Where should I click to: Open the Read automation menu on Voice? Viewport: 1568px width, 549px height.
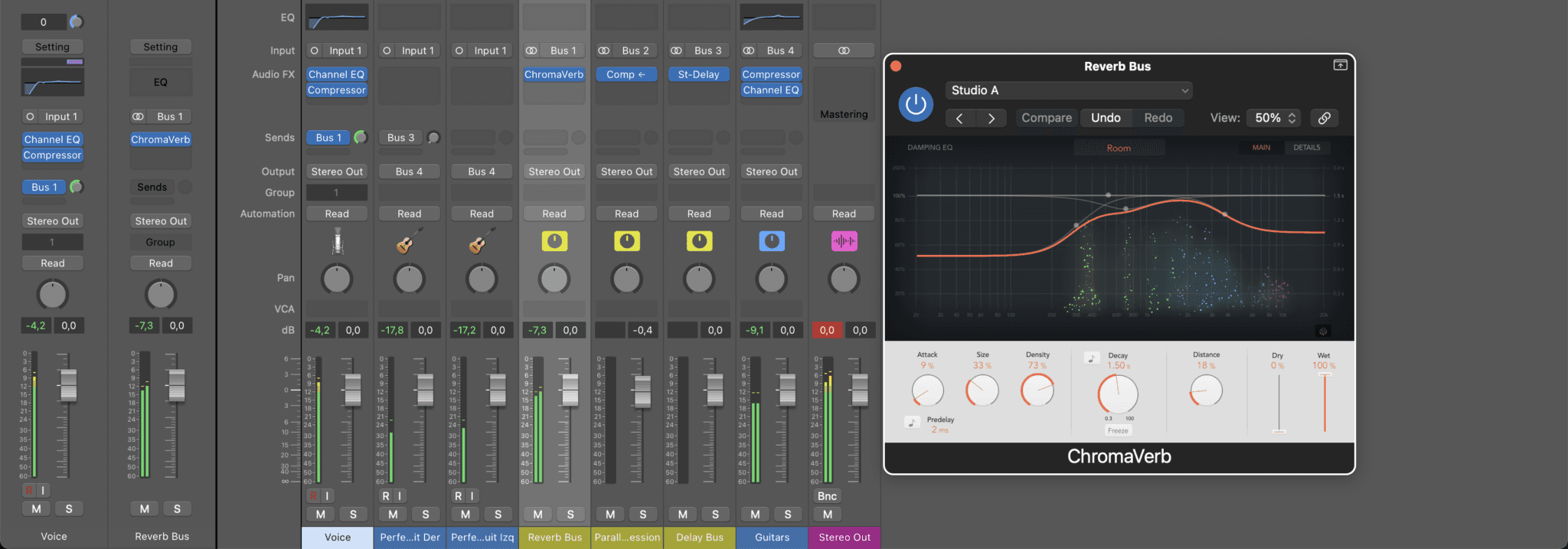coord(337,214)
